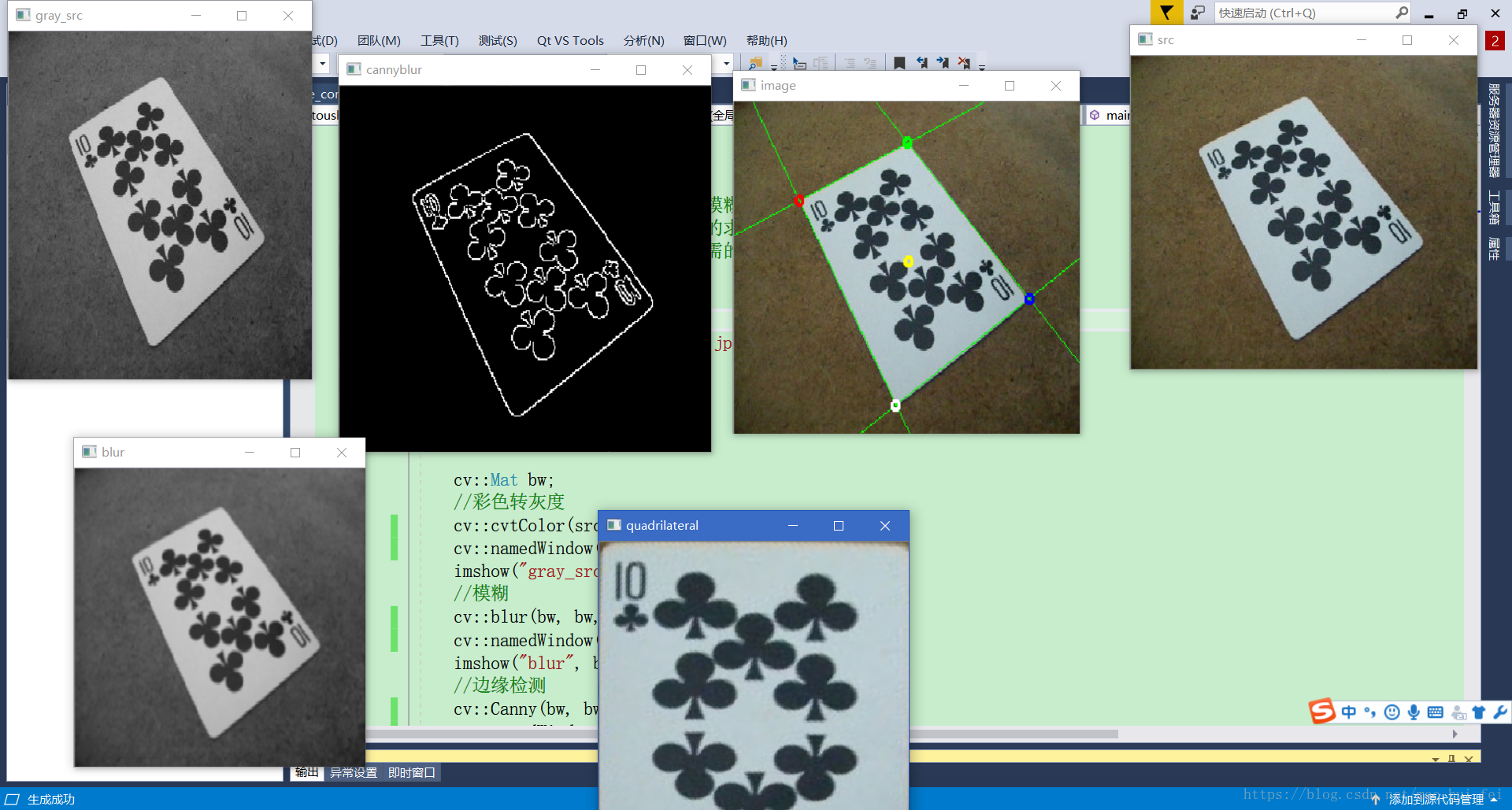
Task: Open the 测试(S) menu
Action: tap(498, 41)
